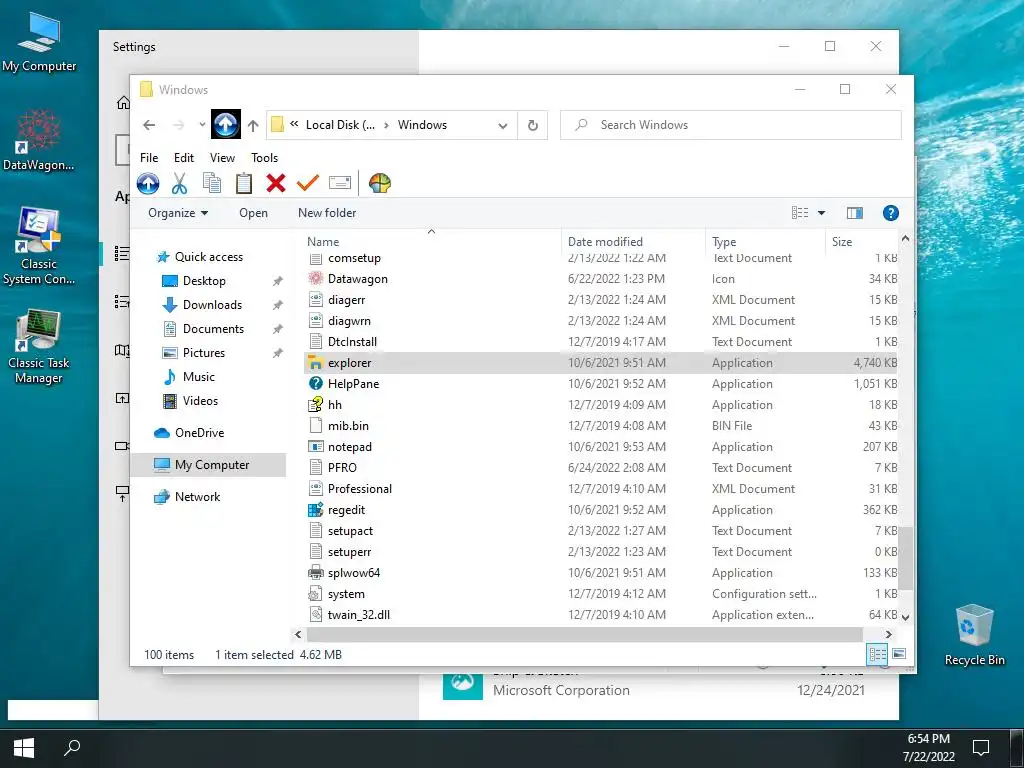Open the notification center icon
Viewport: 1024px width, 768px height.
coord(981,748)
